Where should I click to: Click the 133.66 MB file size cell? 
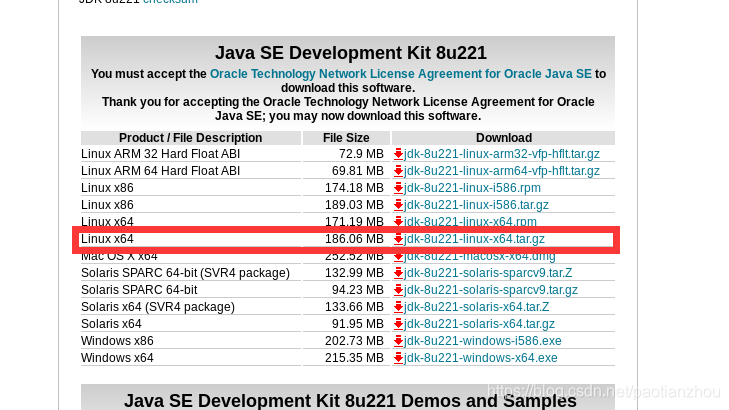(x=354, y=307)
